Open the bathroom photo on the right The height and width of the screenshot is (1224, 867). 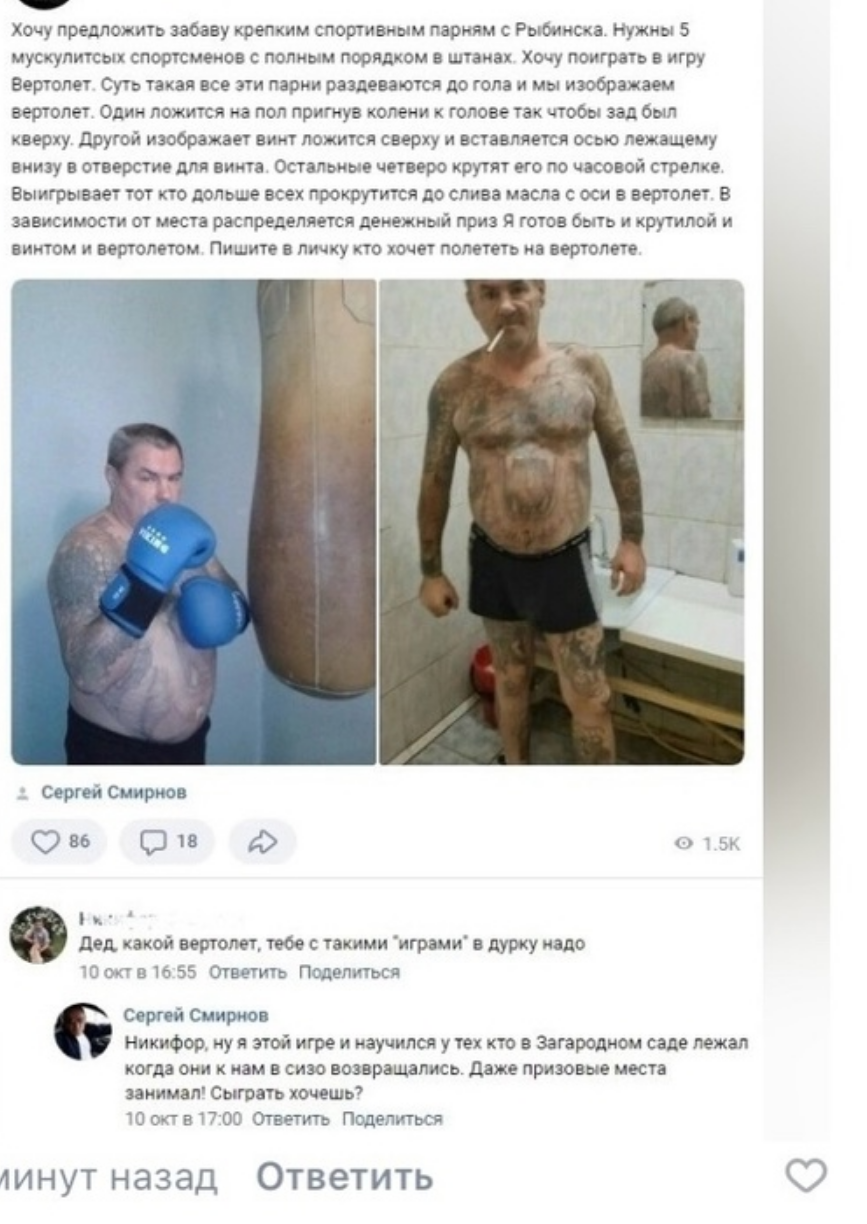(x=562, y=522)
